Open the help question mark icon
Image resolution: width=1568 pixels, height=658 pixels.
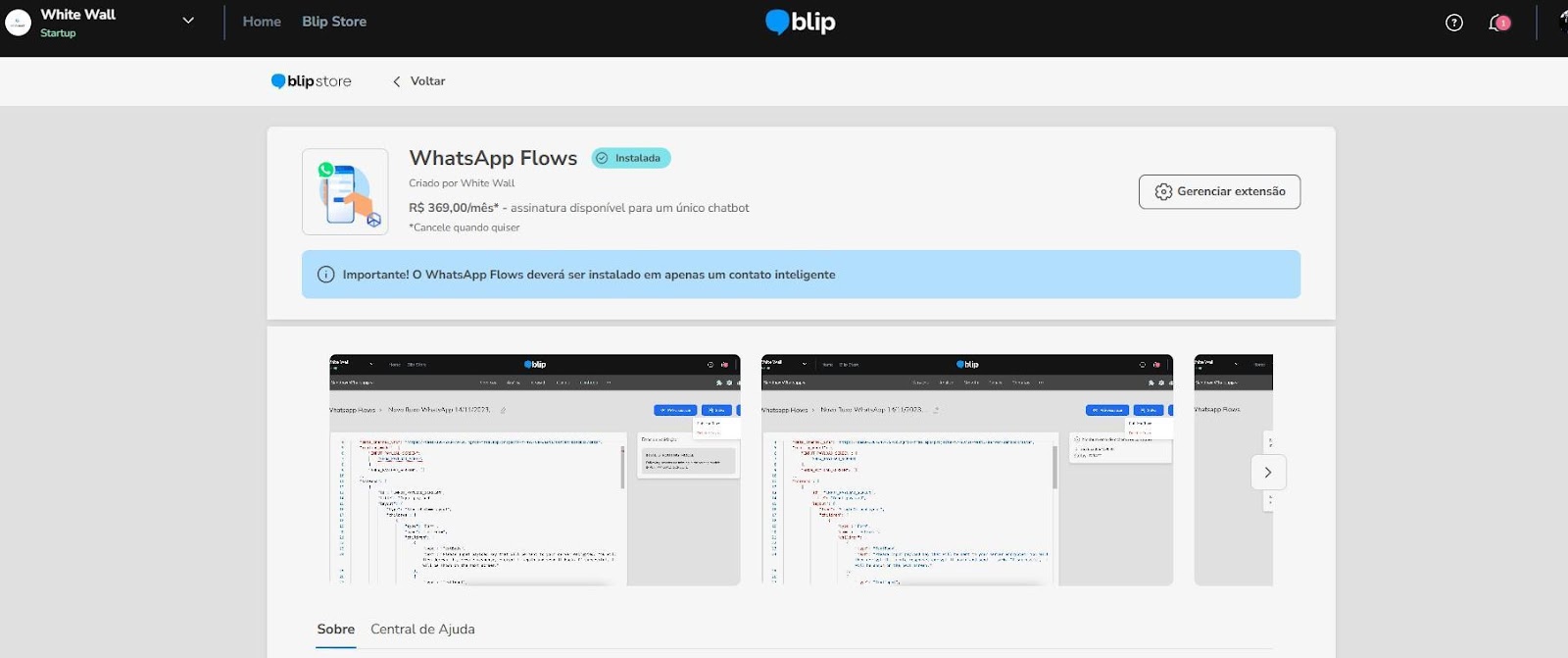(1454, 23)
